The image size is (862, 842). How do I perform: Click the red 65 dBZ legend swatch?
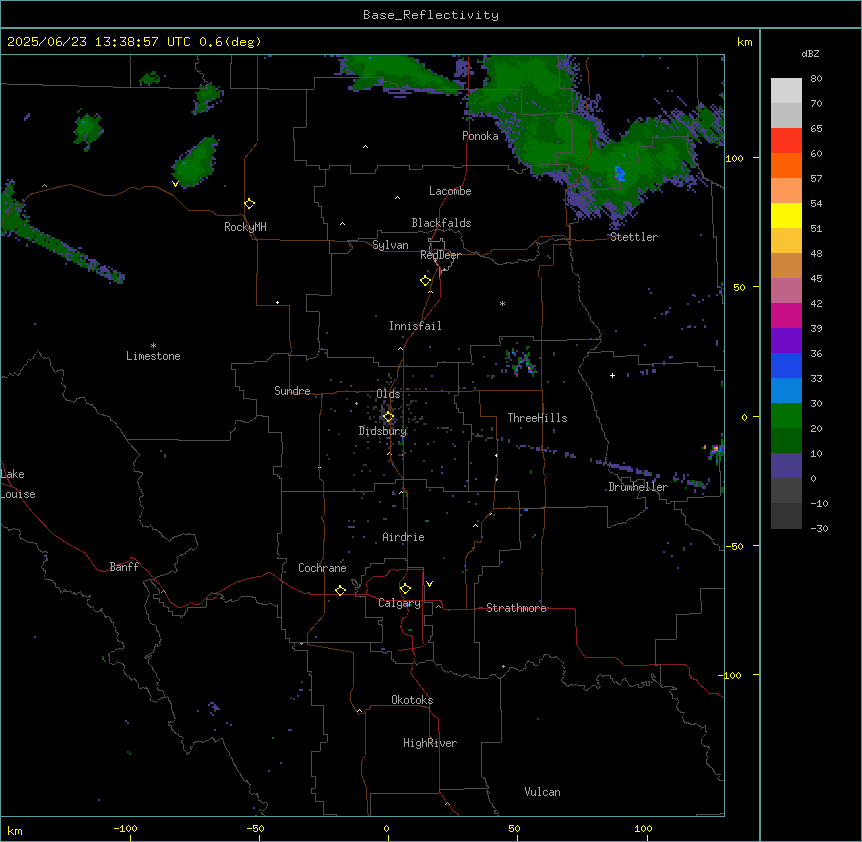(786, 140)
